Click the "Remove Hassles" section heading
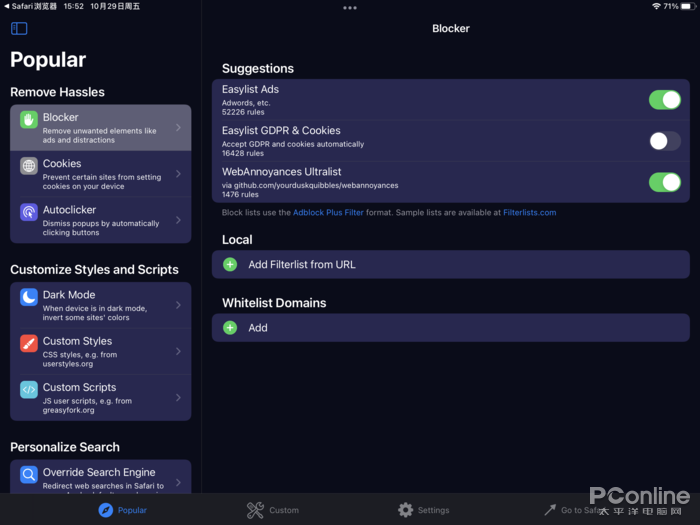This screenshot has width=700, height=525. [x=57, y=92]
